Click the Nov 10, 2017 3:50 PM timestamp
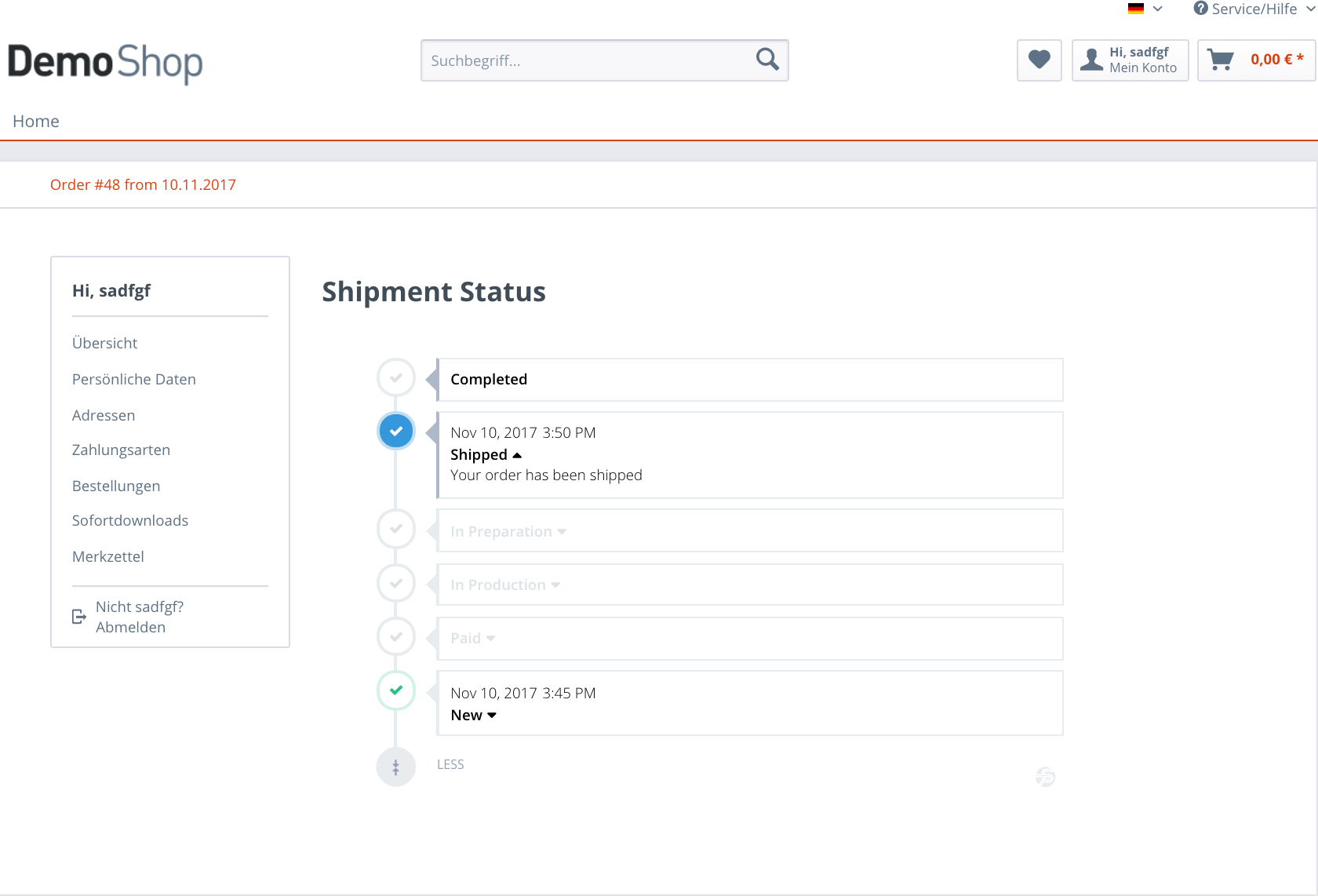1318x896 pixels. point(523,433)
